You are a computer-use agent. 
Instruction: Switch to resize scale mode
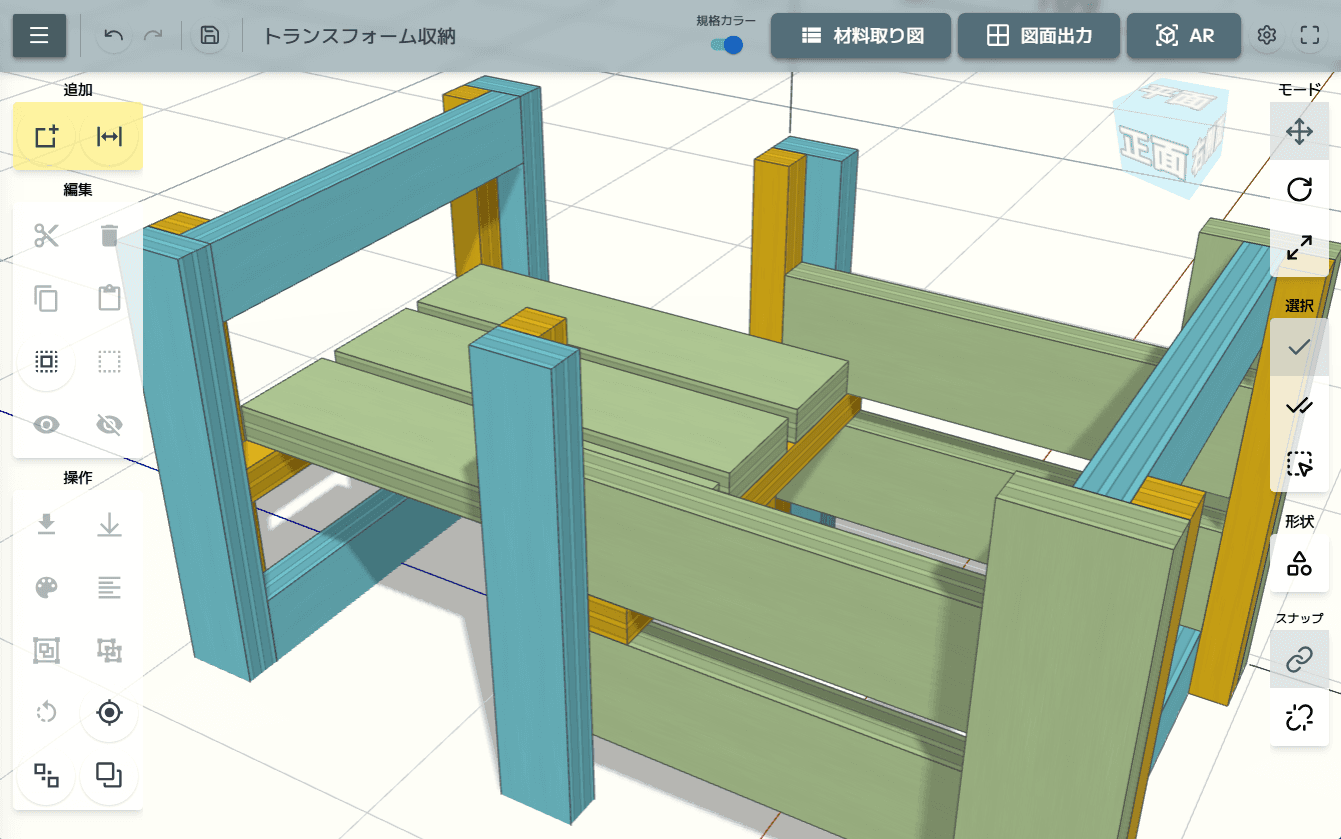coord(1299,247)
